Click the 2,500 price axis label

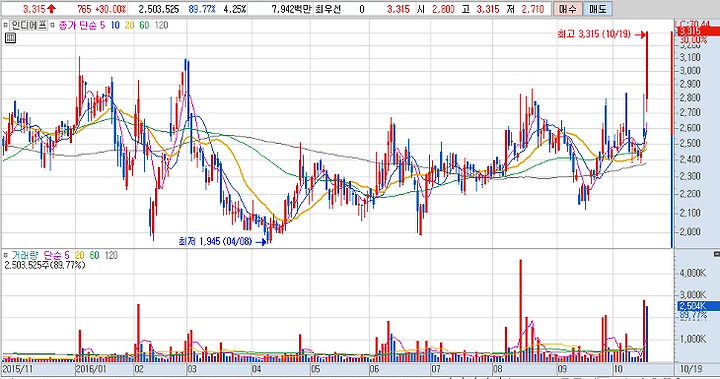[690, 143]
